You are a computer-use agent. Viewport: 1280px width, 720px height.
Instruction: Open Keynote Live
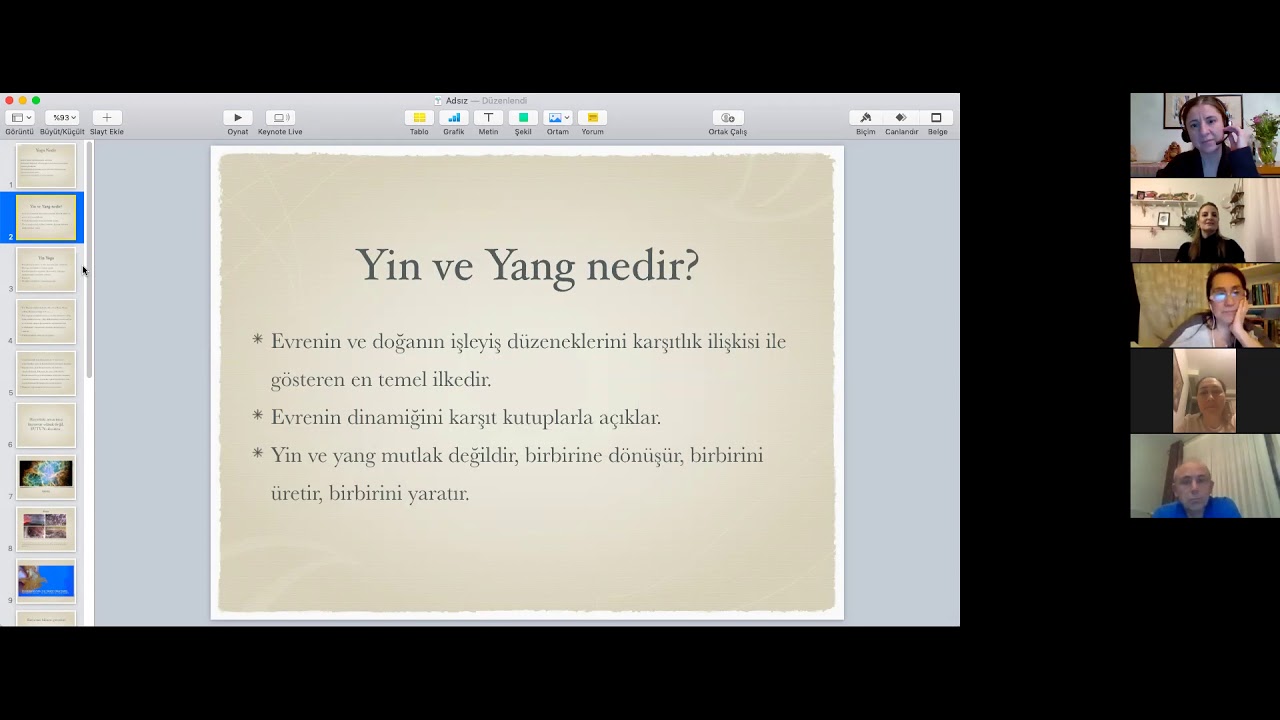point(280,118)
